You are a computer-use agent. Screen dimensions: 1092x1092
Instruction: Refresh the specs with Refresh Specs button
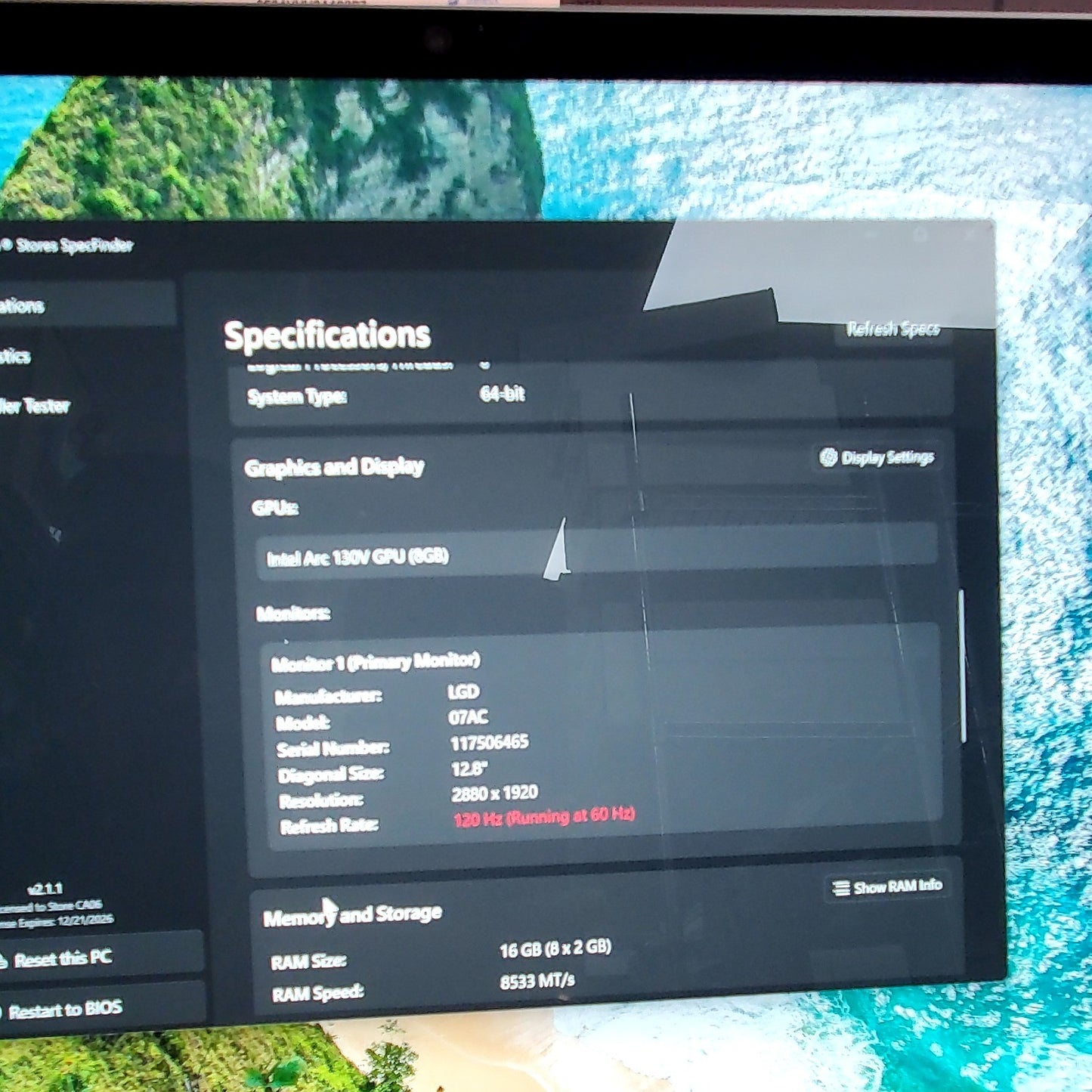point(892,329)
